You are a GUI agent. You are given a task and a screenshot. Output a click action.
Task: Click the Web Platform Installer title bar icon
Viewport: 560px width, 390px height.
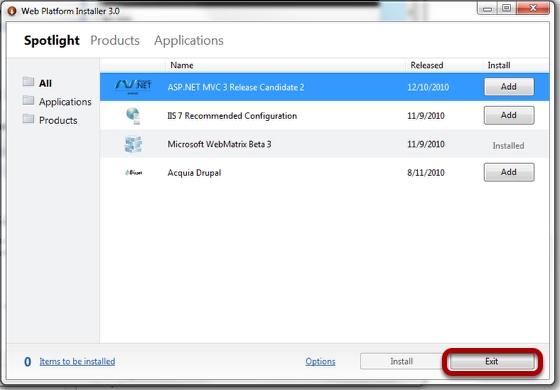(x=12, y=11)
